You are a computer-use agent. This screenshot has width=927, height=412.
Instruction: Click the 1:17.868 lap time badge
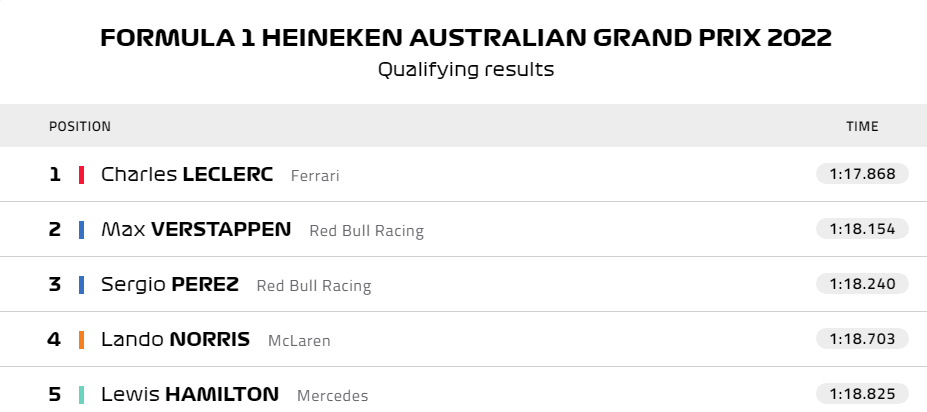tap(862, 174)
